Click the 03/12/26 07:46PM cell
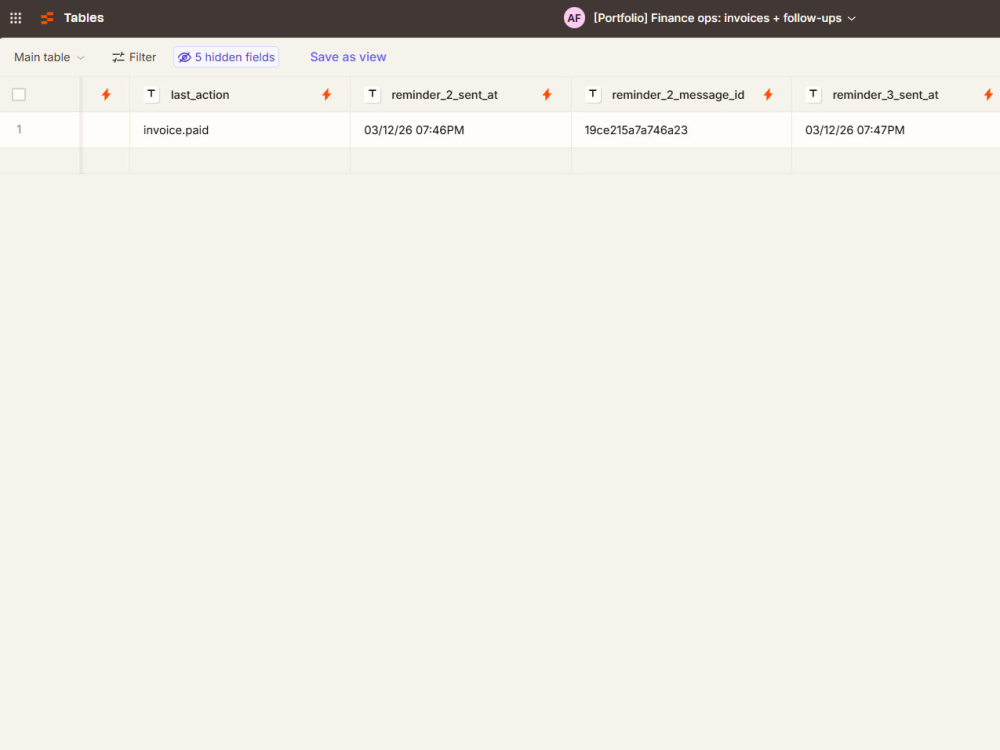 pos(460,130)
